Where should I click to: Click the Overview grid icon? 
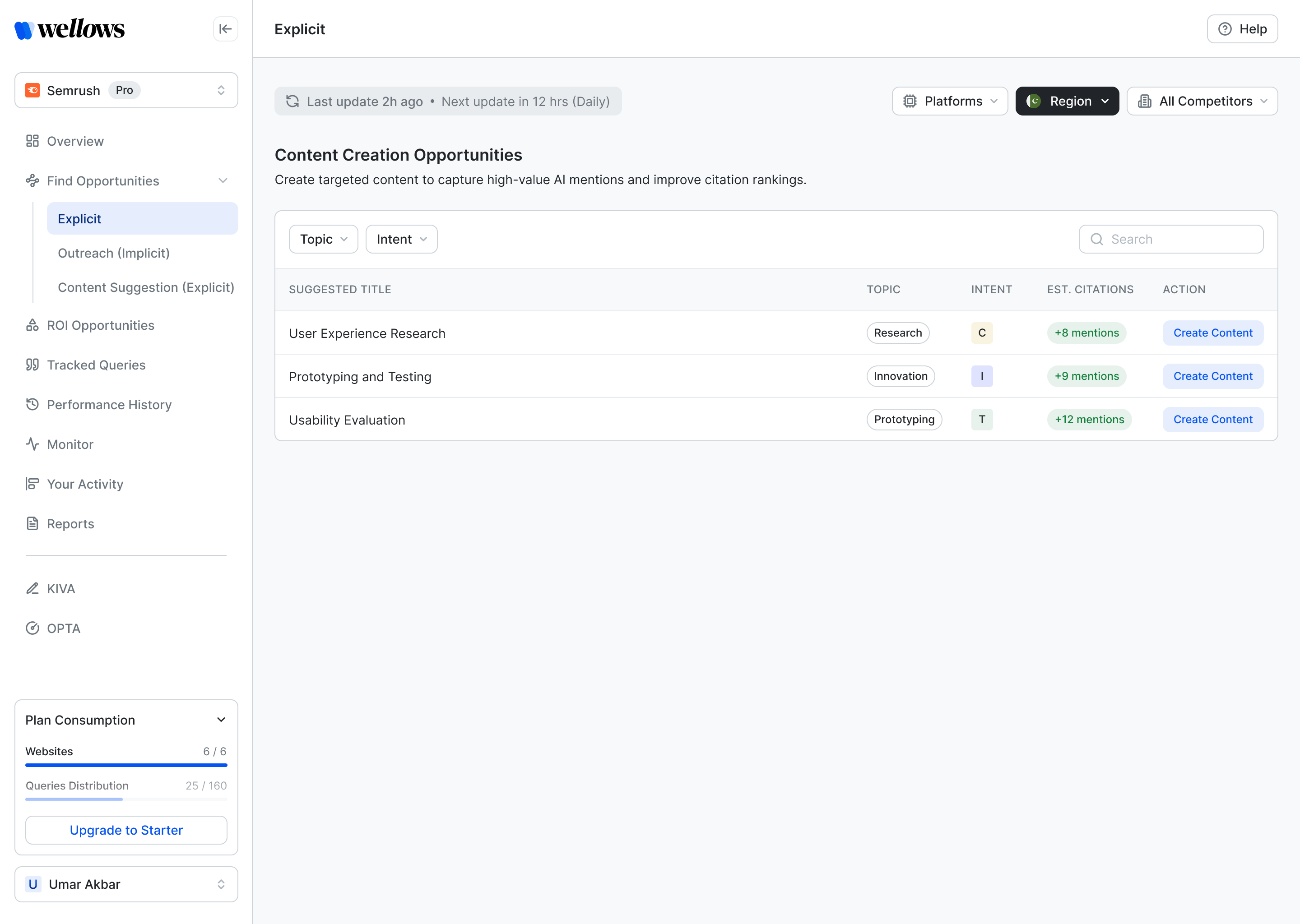pyautogui.click(x=32, y=141)
